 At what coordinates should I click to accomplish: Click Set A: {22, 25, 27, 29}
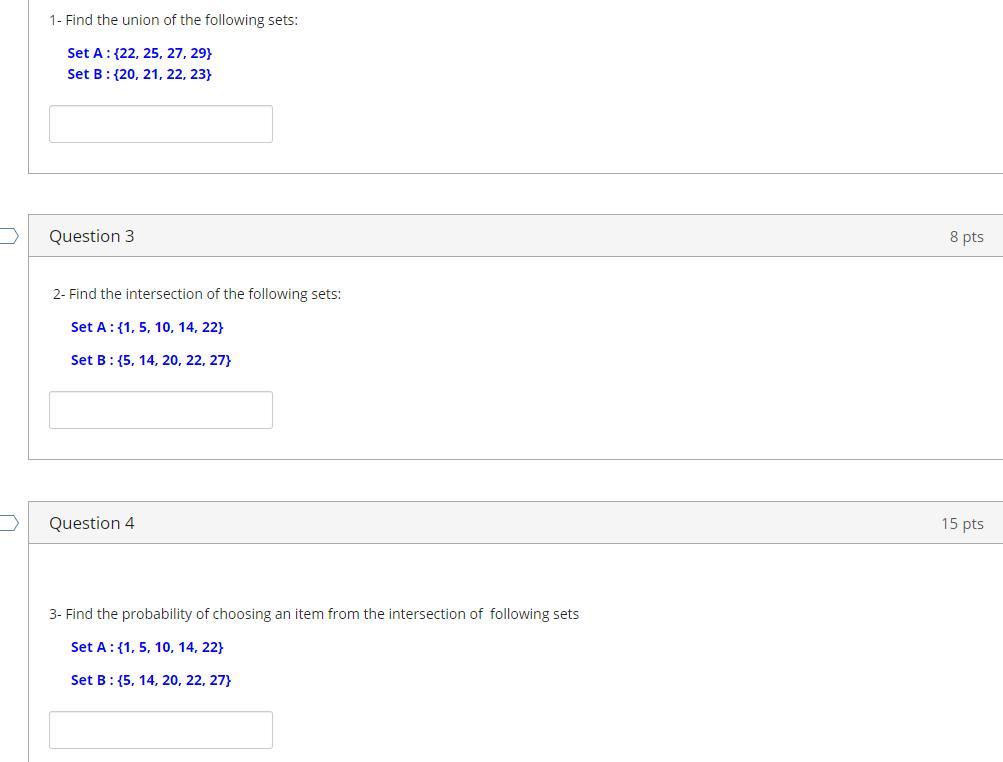point(139,53)
